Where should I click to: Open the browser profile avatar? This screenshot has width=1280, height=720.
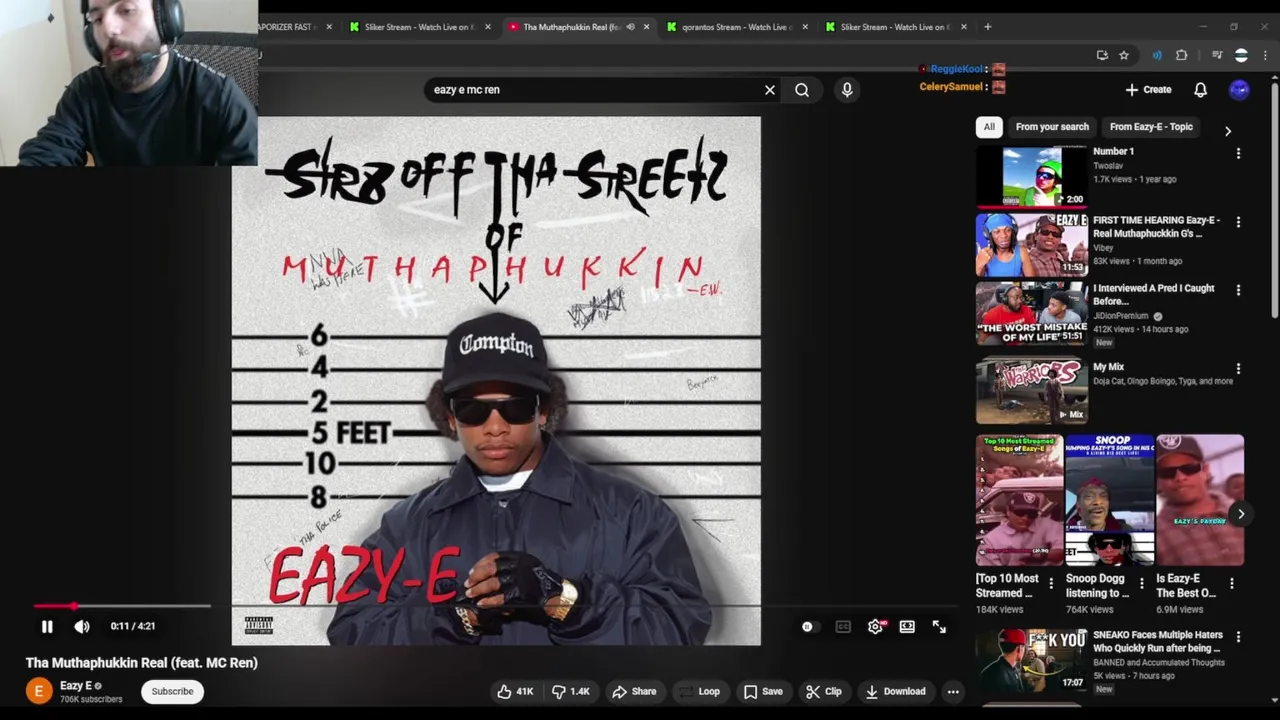(1241, 56)
